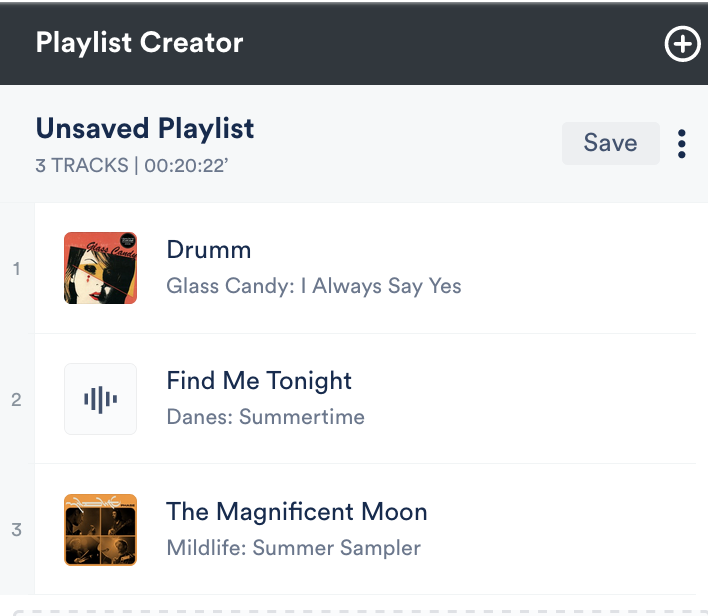Image resolution: width=708 pixels, height=616 pixels.
Task: Save the unsaved playlist
Action: pos(610,143)
